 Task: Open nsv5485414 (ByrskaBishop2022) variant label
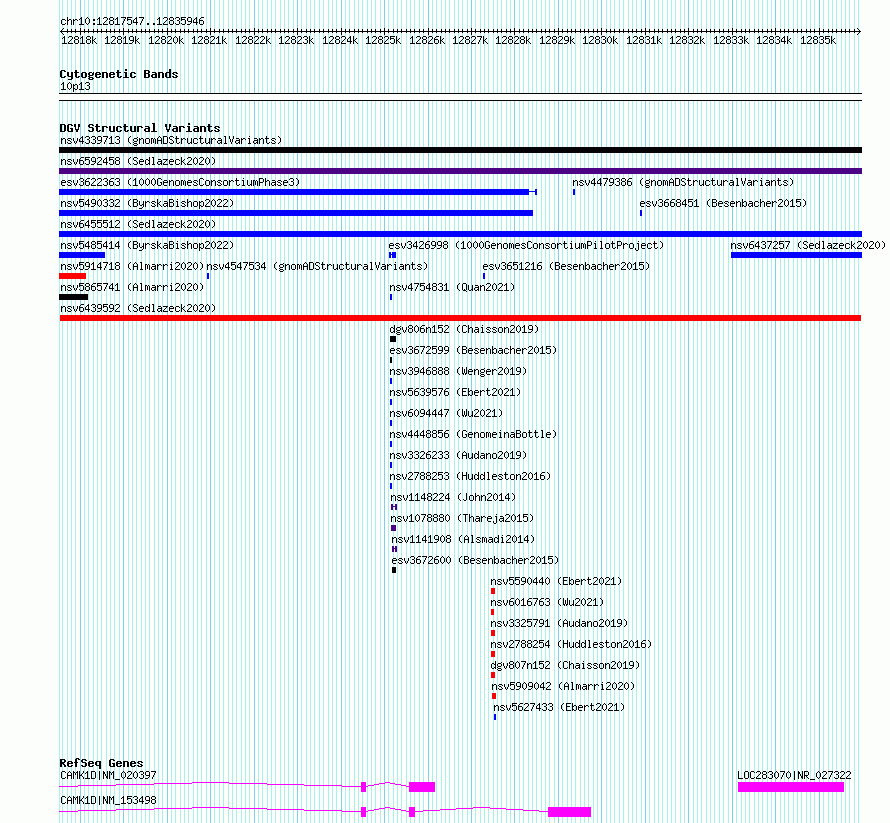pos(147,245)
